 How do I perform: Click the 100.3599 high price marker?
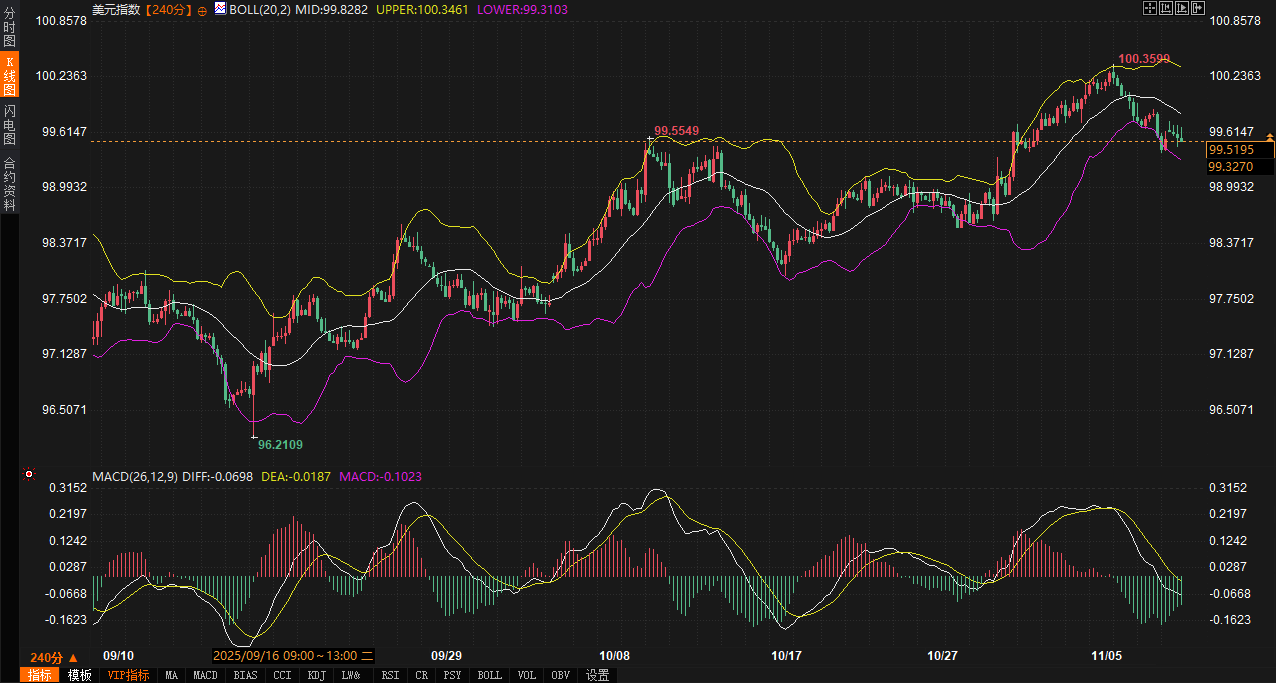pos(1143,59)
